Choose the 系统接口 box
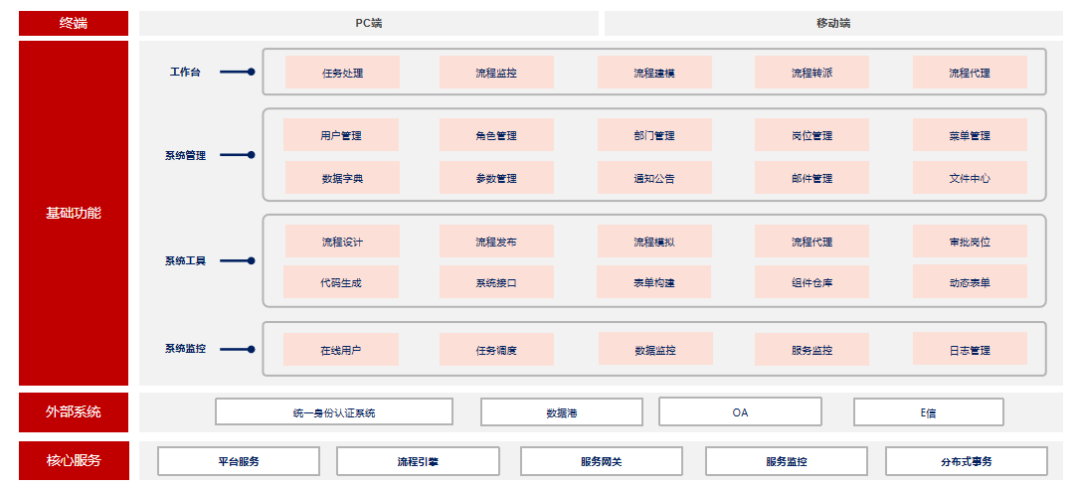Screen dimensions: 1080x488 pyautogui.click(x=497, y=282)
